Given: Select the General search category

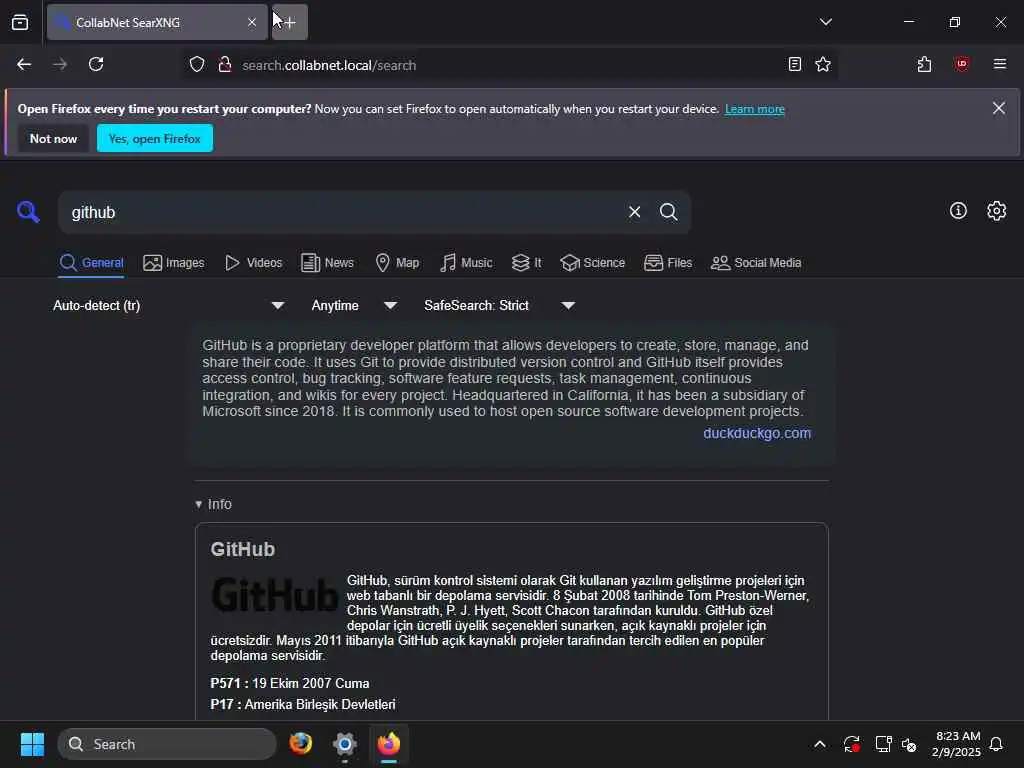Looking at the screenshot, I should point(91,263).
